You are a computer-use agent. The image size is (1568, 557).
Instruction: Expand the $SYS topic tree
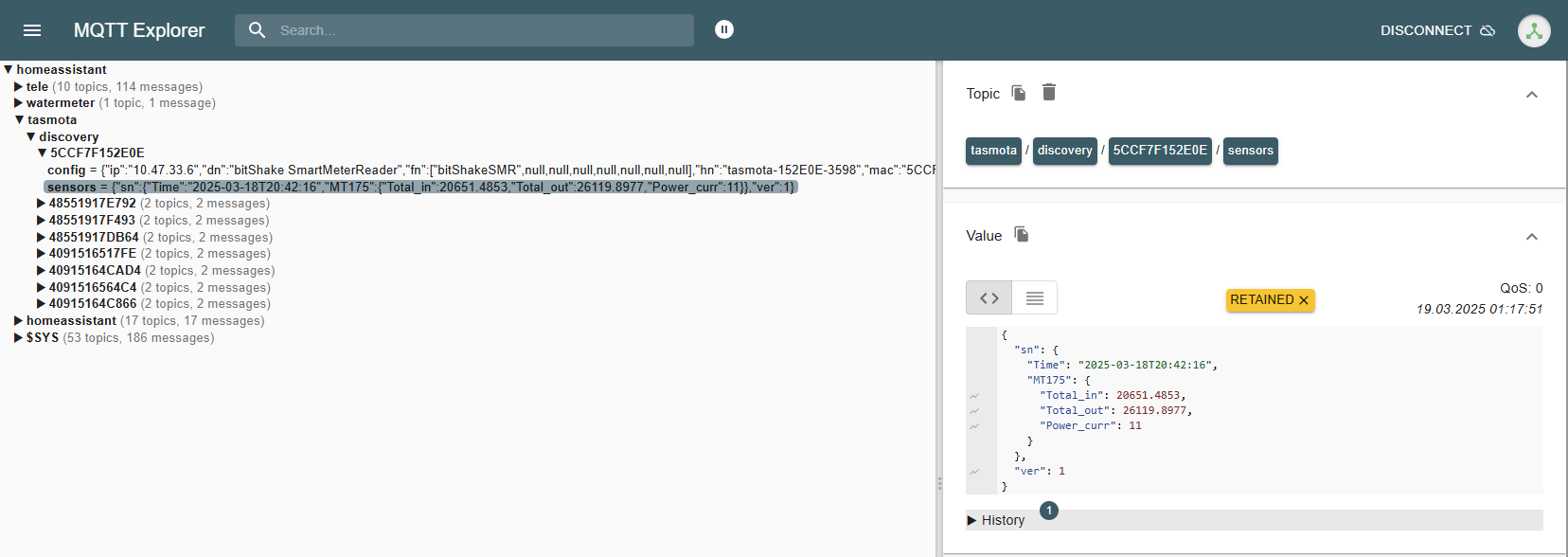coord(19,338)
